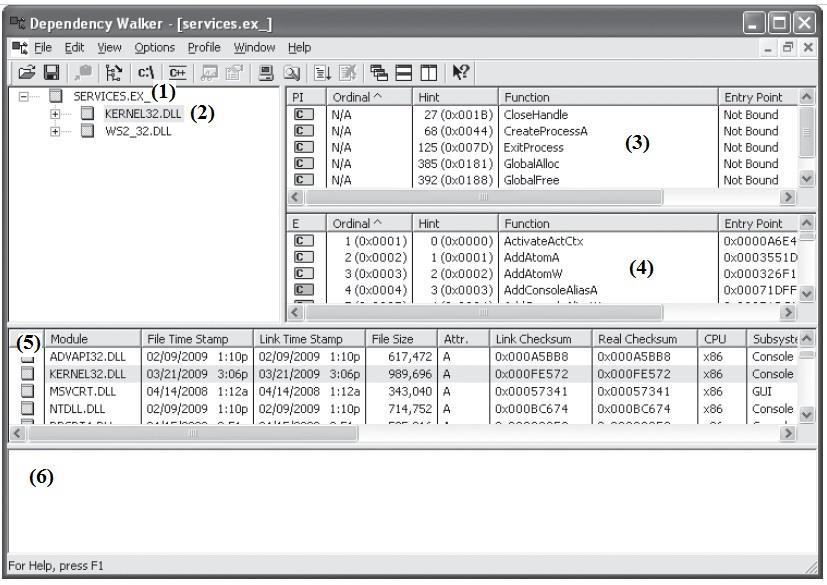827x585 pixels.
Task: Toggle the Full Paths c:\ toolbar icon
Action: (146, 72)
